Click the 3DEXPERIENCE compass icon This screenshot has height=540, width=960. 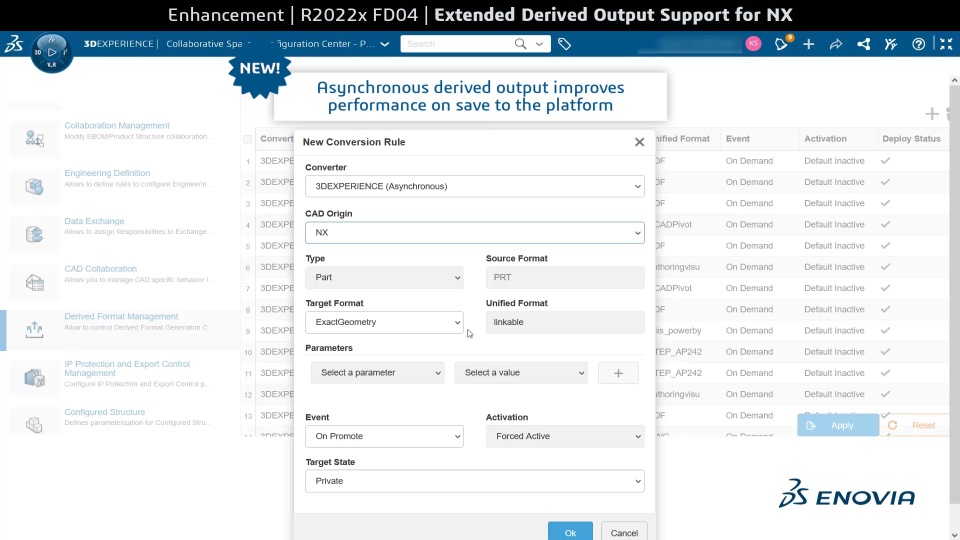52,52
